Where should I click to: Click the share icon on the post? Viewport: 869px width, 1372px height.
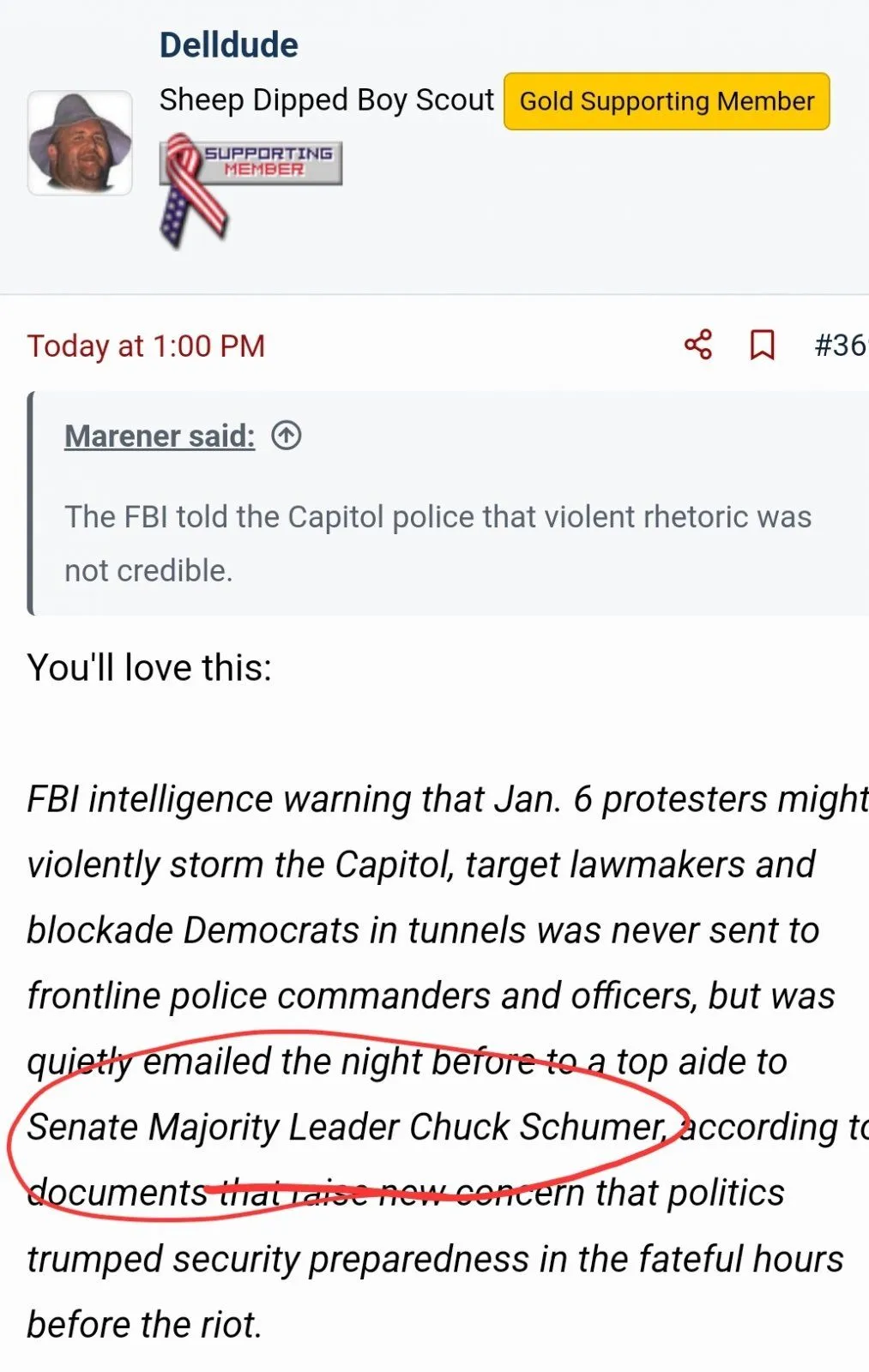(698, 345)
